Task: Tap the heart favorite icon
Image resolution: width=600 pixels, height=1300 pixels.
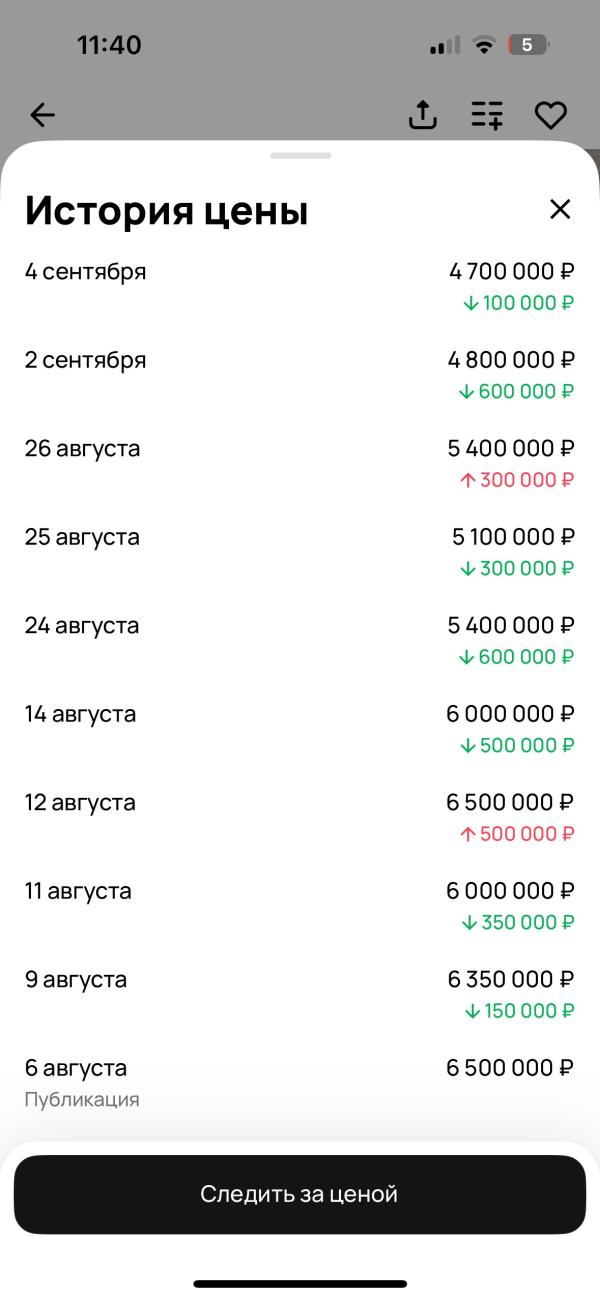Action: tap(551, 115)
